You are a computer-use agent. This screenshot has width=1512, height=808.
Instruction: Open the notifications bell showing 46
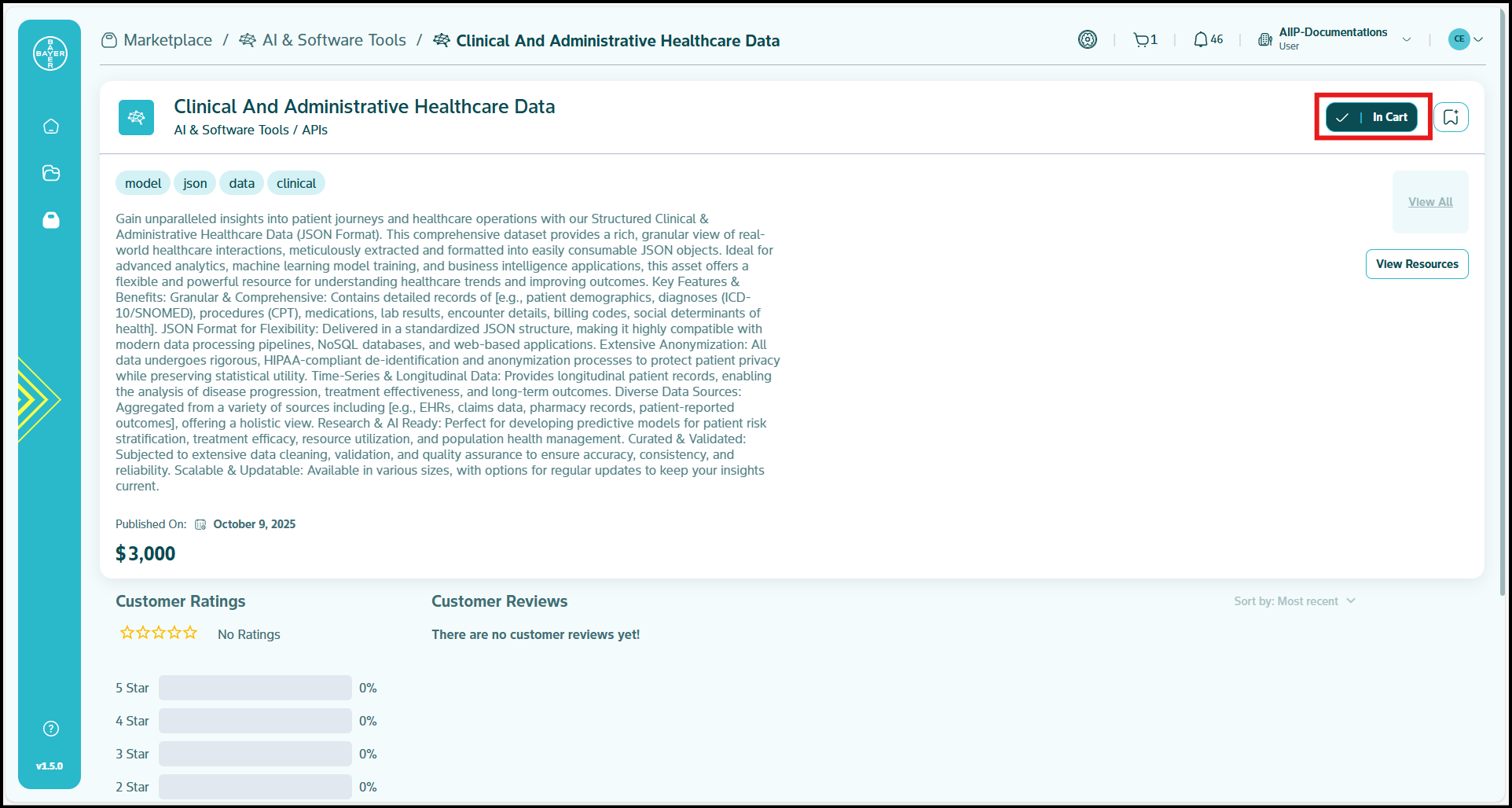(1208, 40)
